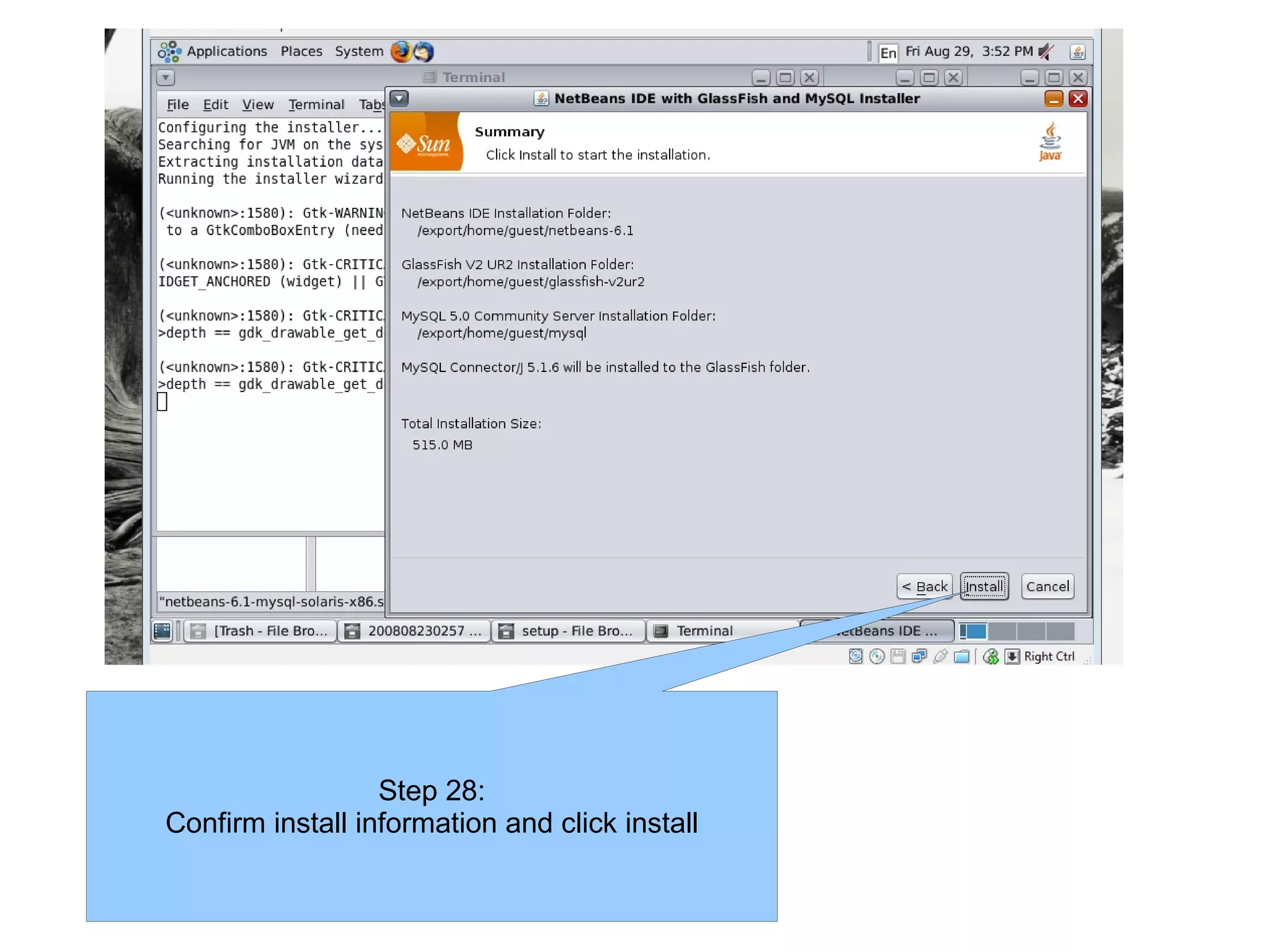This screenshot has width=1270, height=952.
Task: Click the Back button in installer
Action: [925, 586]
